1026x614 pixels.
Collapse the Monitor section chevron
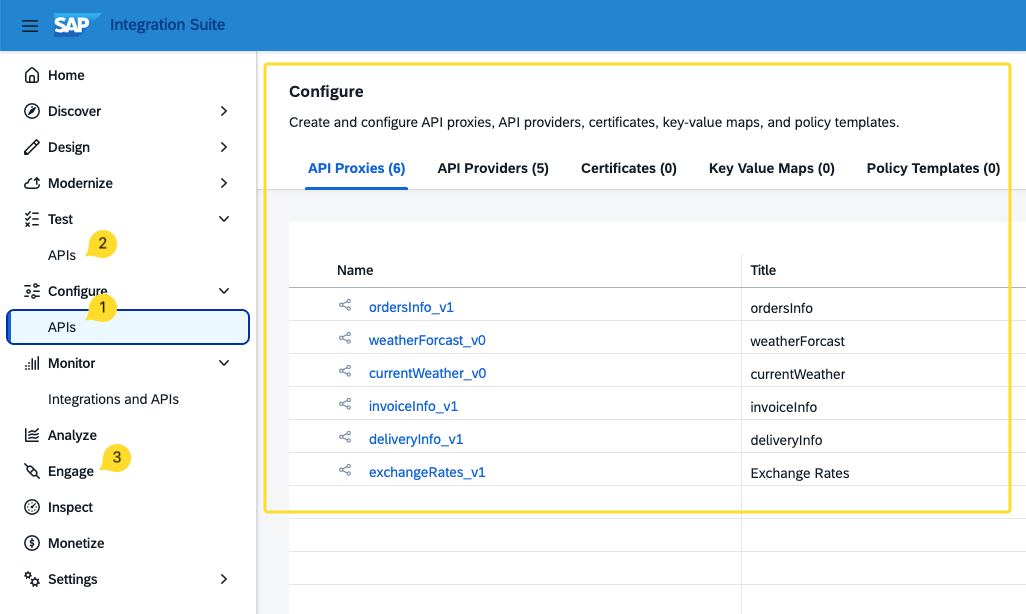[224, 363]
